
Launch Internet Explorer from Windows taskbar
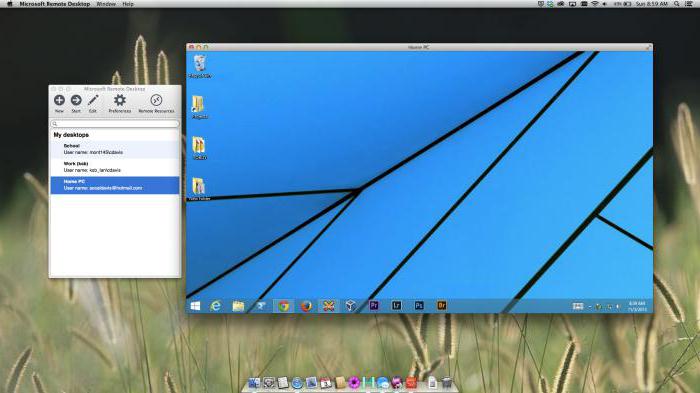pyautogui.click(x=216, y=306)
